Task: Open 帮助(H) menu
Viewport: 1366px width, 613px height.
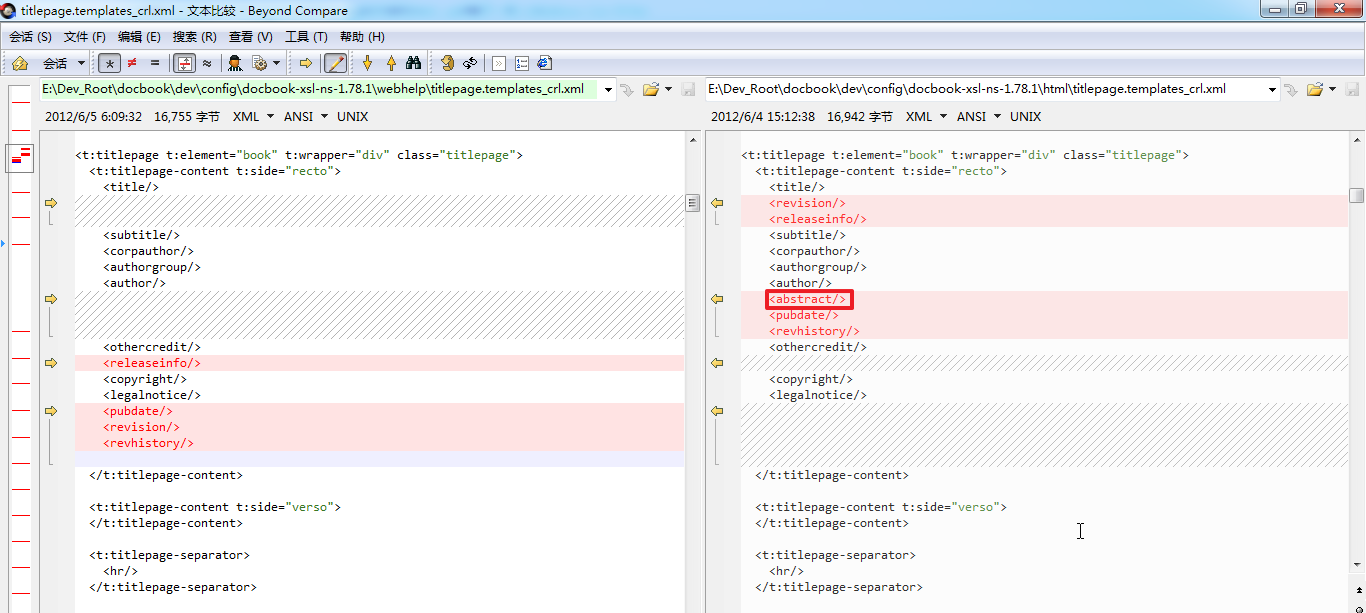Action: pos(362,37)
